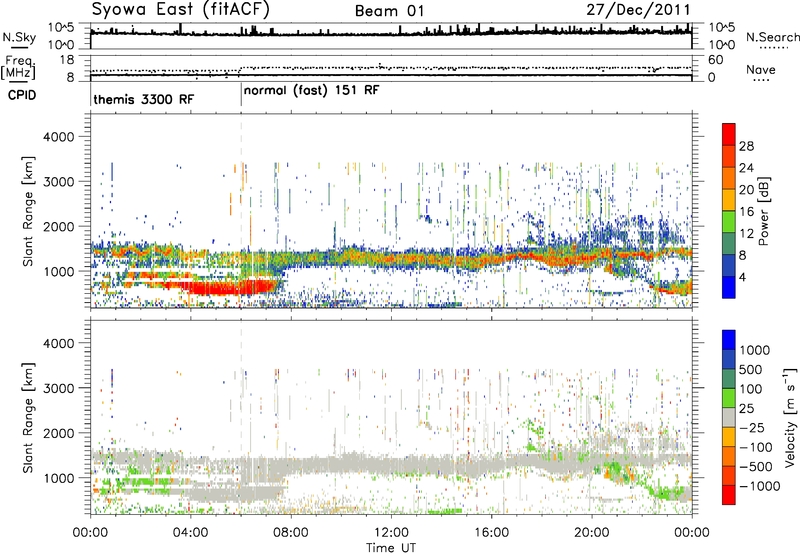800x554 pixels.
Task: Click the '08:00' time tick label
Action: click(291, 533)
